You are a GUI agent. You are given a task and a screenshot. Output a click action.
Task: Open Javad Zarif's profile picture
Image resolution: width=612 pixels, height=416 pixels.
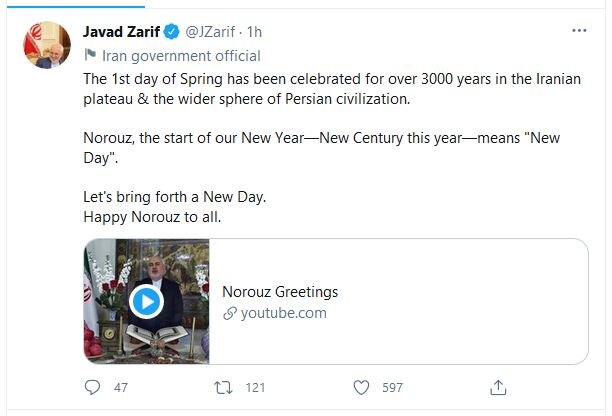47,45
